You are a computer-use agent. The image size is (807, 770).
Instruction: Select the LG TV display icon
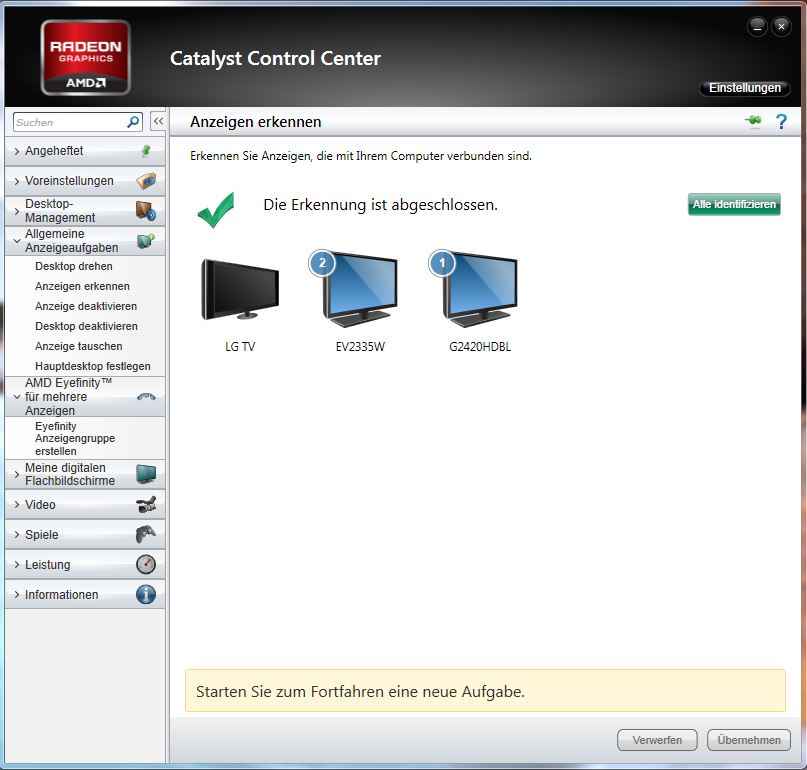pos(240,289)
